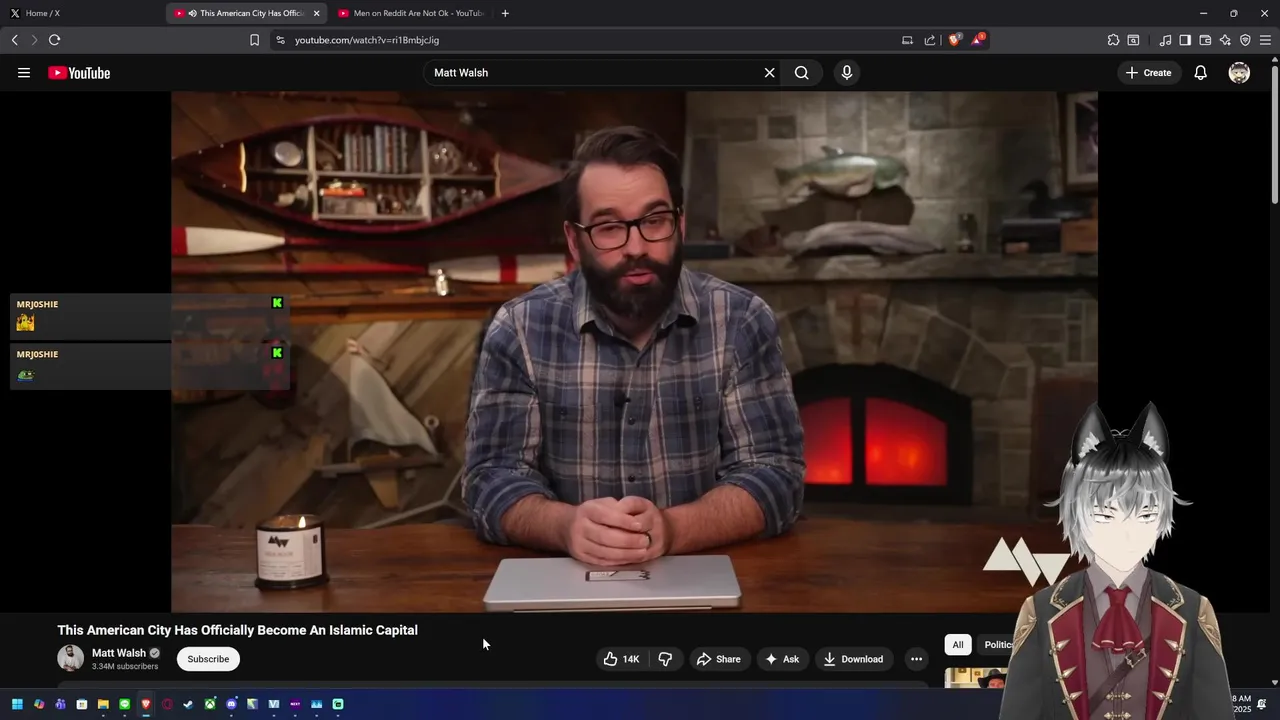Reload the current page

[x=54, y=40]
